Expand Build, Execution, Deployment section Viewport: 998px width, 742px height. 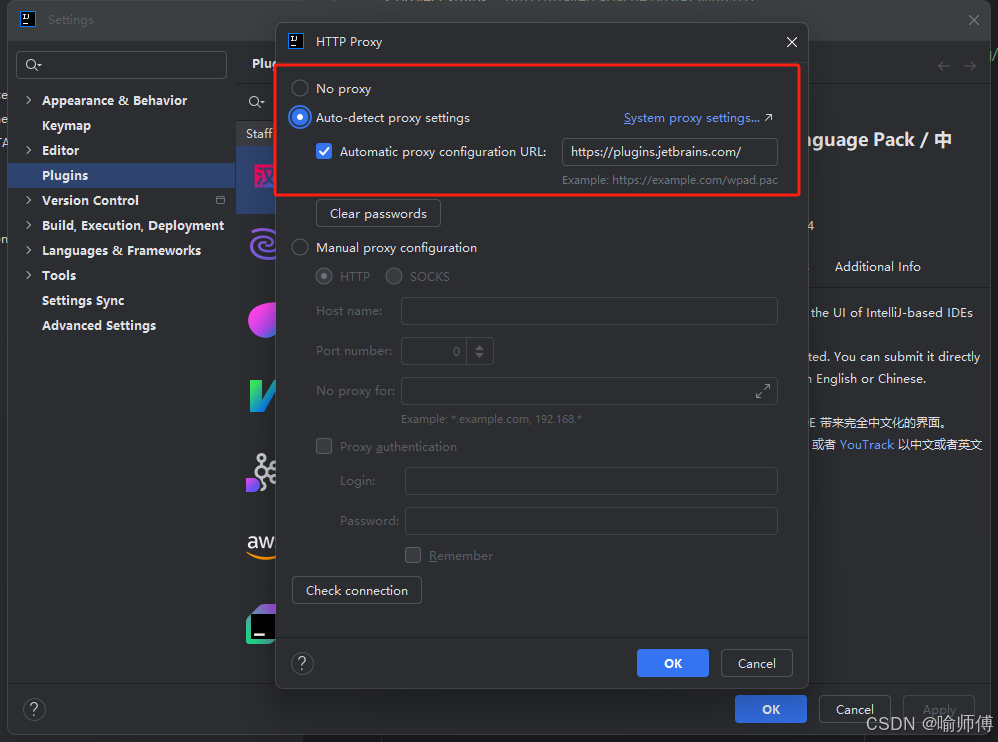29,225
